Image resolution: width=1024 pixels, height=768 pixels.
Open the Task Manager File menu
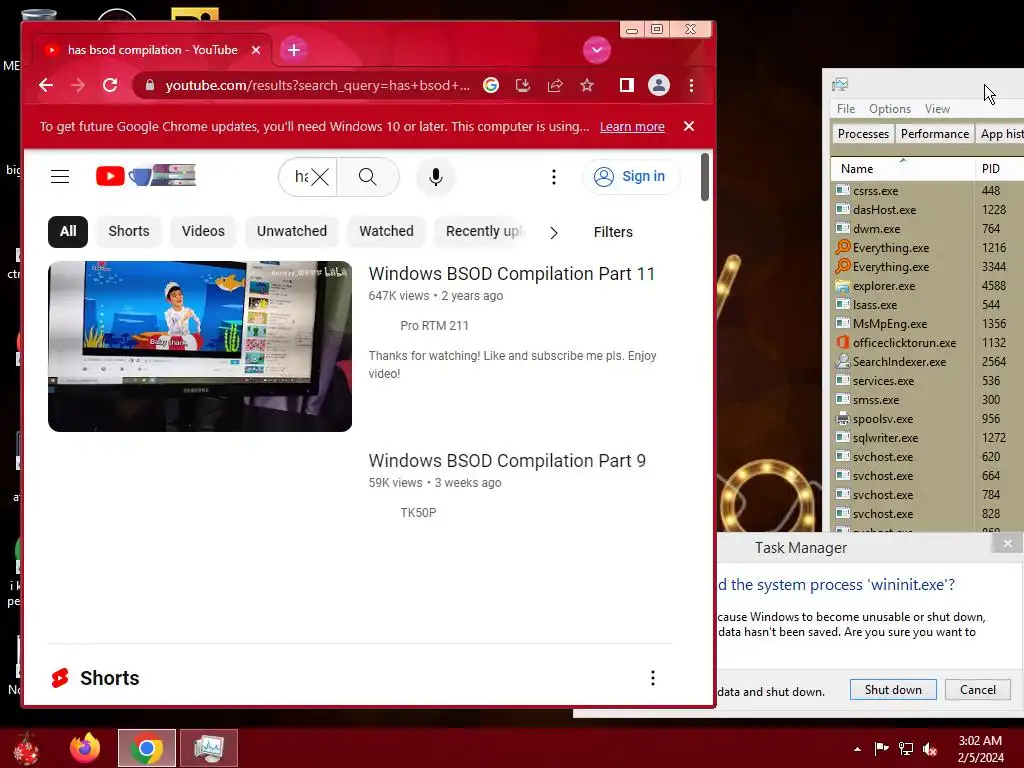click(x=846, y=108)
